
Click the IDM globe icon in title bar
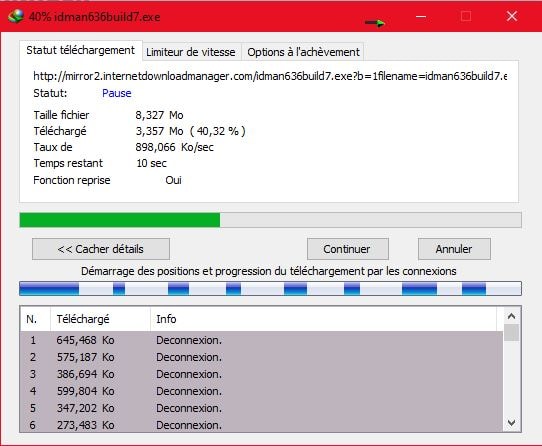16,16
